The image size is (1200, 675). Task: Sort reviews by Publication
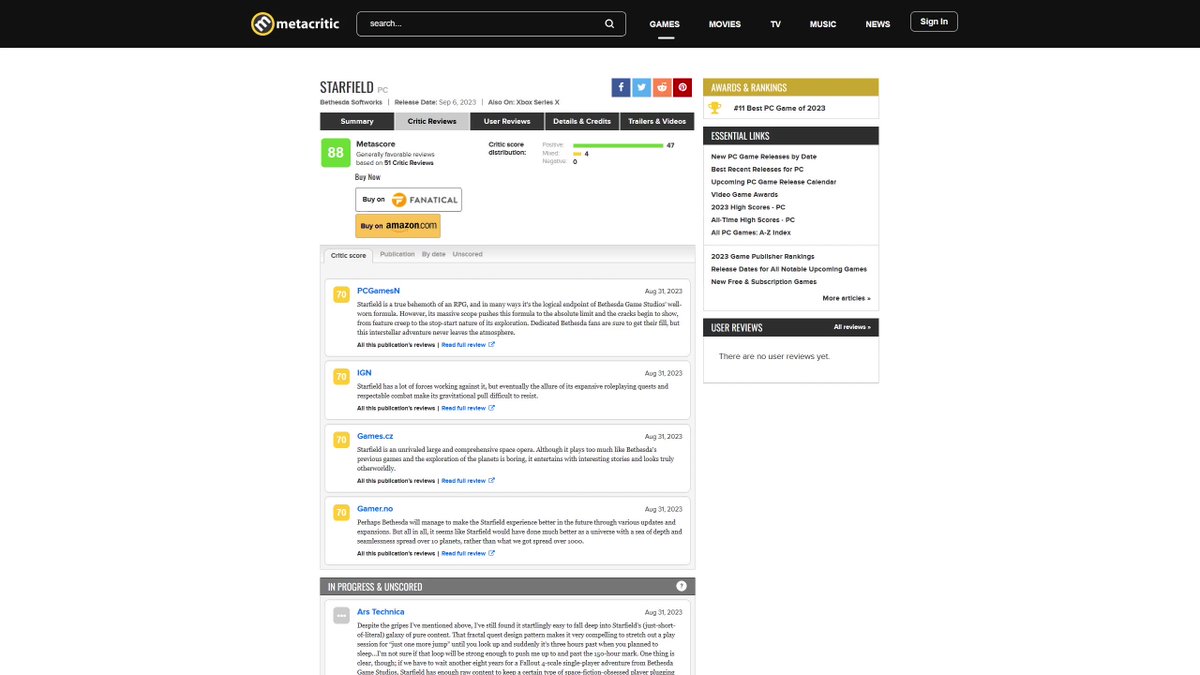[397, 254]
